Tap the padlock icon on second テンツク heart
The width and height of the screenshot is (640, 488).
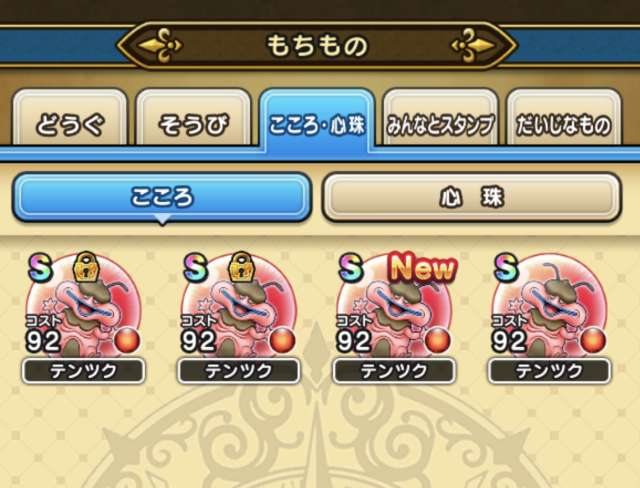[241, 267]
